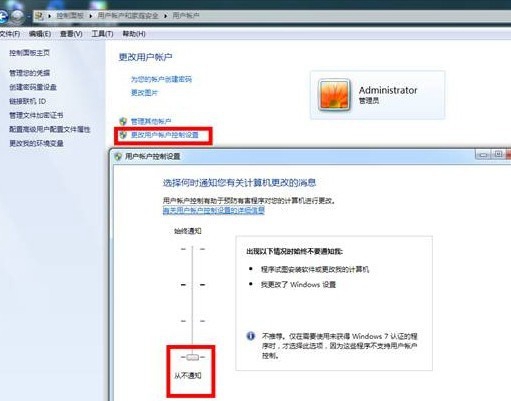Open 有关用户帐户控制设置的详细信息 link

214,210
